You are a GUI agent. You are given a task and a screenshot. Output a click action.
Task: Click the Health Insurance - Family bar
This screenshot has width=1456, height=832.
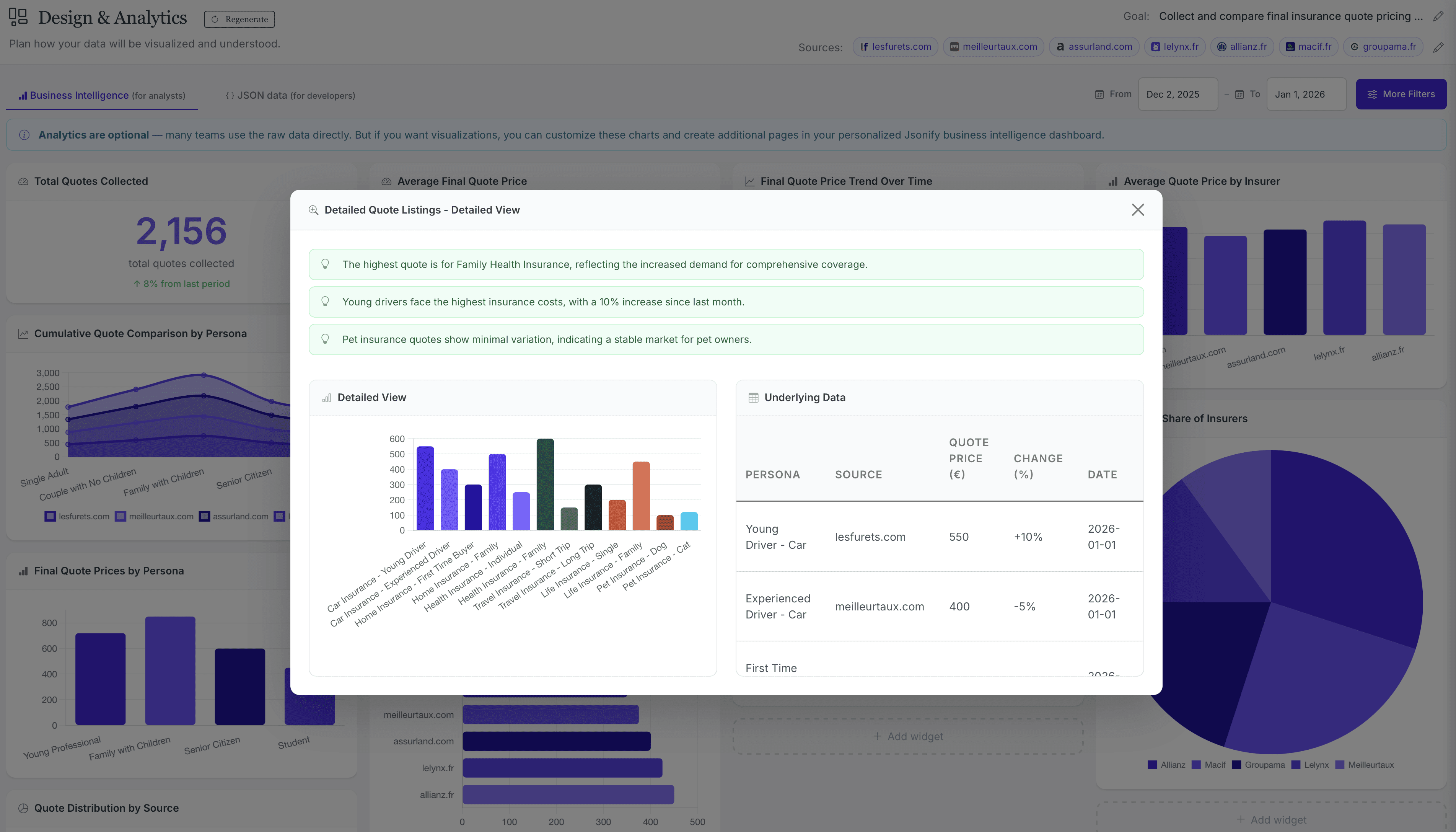[545, 485]
